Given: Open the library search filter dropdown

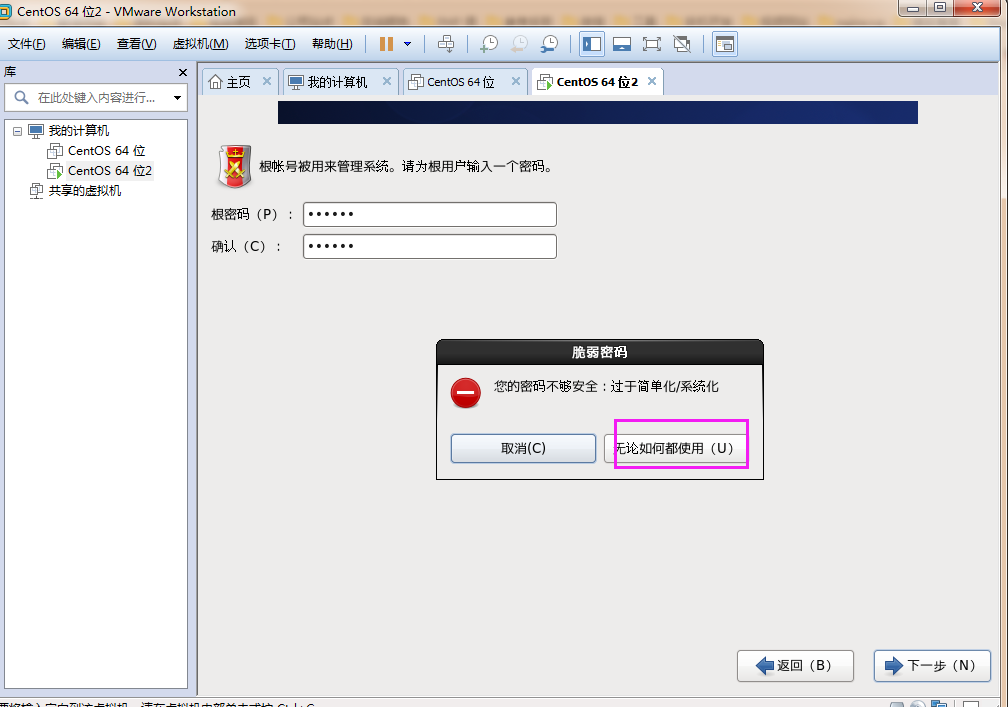Looking at the screenshot, I should click(x=177, y=98).
